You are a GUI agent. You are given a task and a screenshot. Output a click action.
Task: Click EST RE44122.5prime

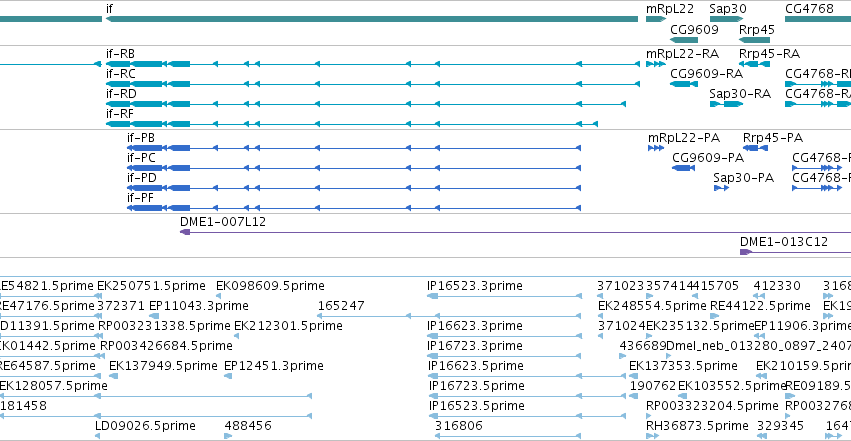coord(760,306)
